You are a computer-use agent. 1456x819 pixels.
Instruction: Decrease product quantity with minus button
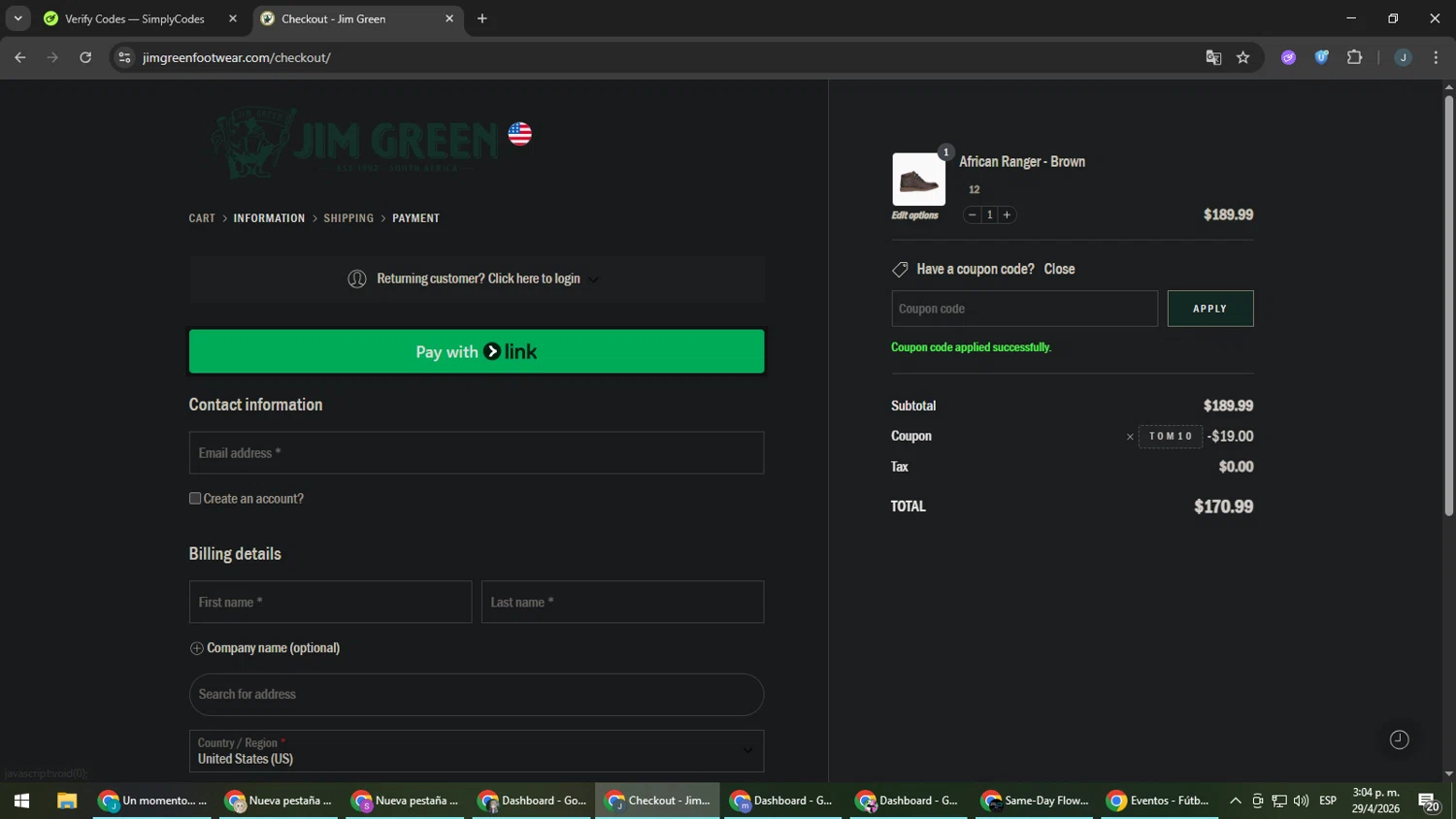pyautogui.click(x=972, y=214)
